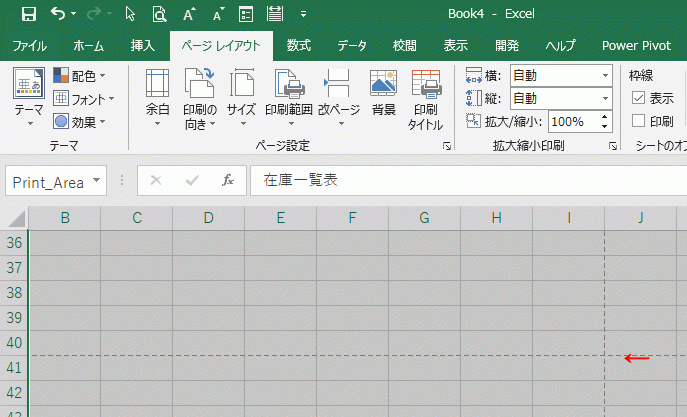
Task: Select column G header
Action: [x=424, y=218]
